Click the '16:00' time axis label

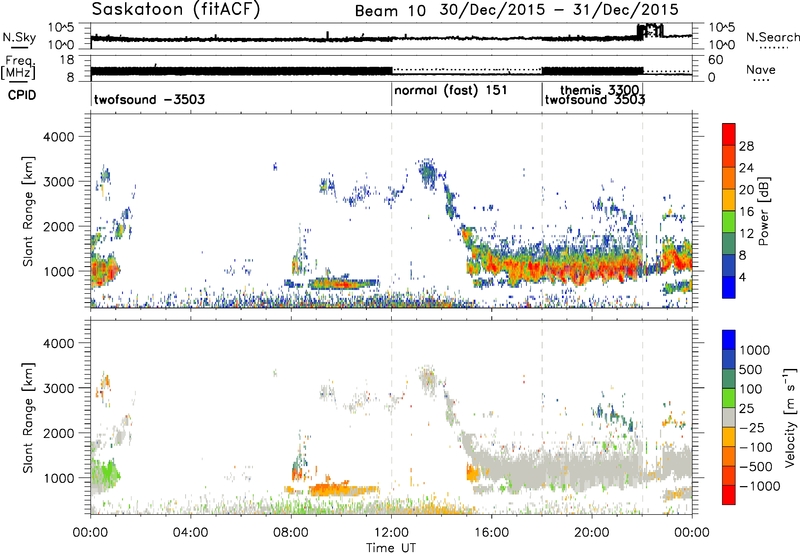tap(491, 533)
